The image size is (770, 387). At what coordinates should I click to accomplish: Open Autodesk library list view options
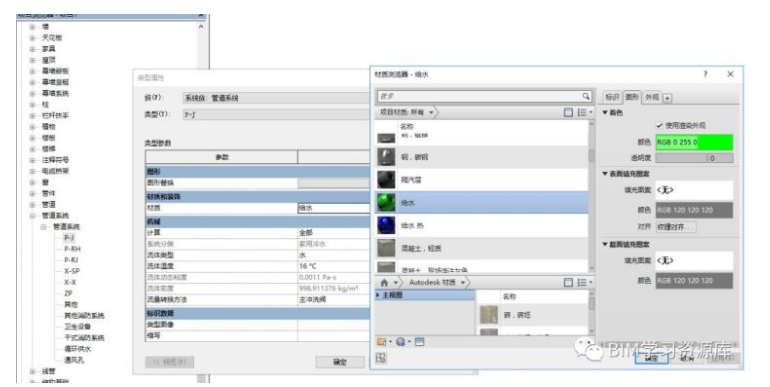(584, 282)
